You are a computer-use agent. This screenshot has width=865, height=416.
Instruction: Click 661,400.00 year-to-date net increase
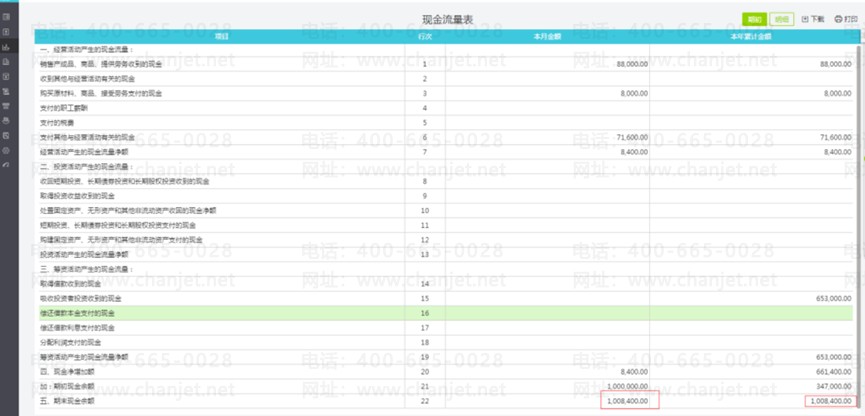pyautogui.click(x=834, y=371)
